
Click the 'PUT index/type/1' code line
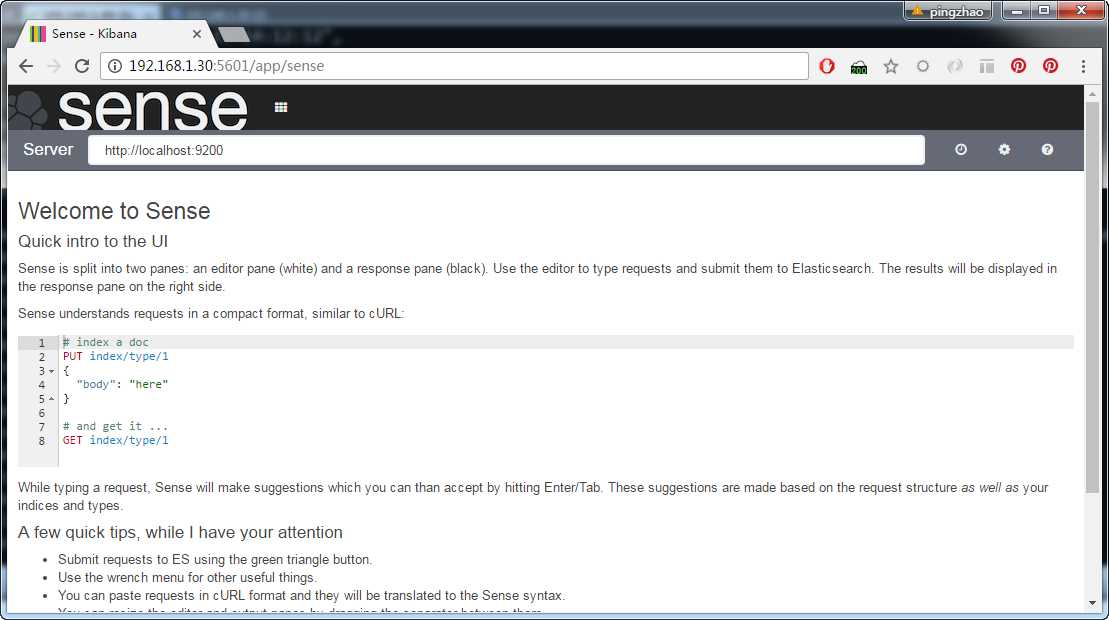pos(115,356)
